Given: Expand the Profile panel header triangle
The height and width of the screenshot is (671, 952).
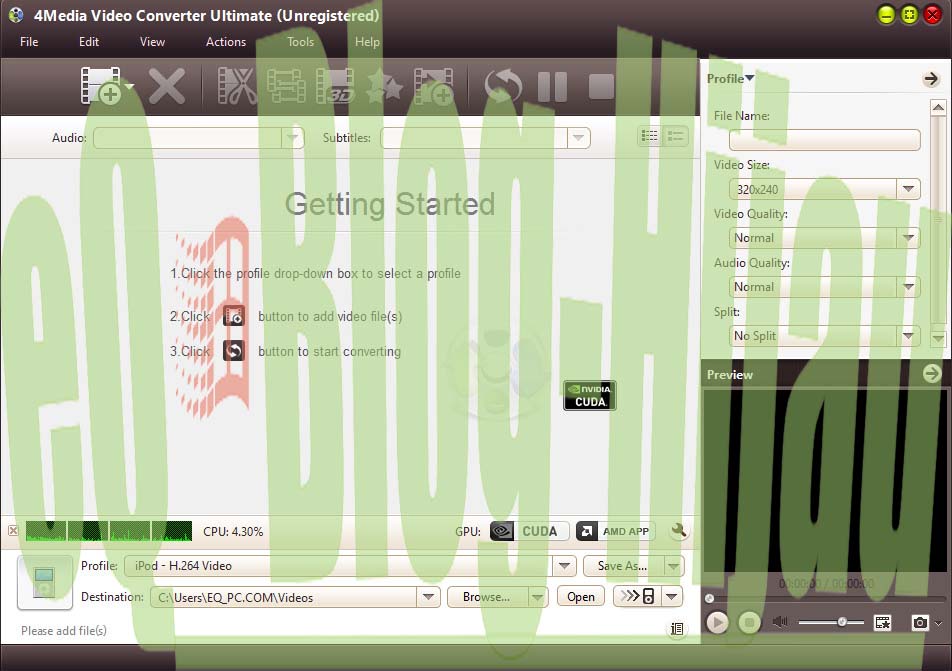Looking at the screenshot, I should [x=749, y=78].
